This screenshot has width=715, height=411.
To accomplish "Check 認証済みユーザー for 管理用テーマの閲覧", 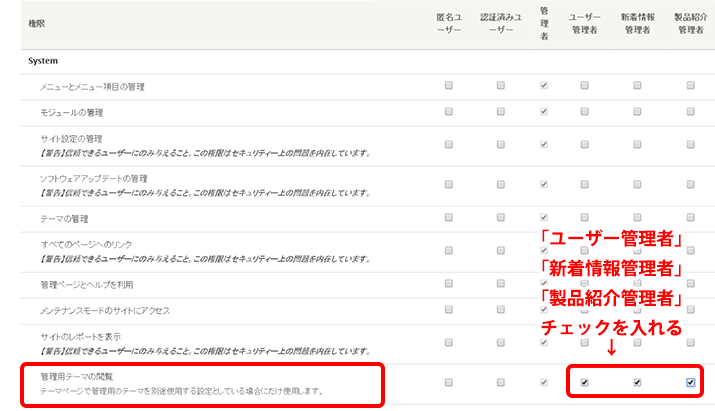I will 501,382.
